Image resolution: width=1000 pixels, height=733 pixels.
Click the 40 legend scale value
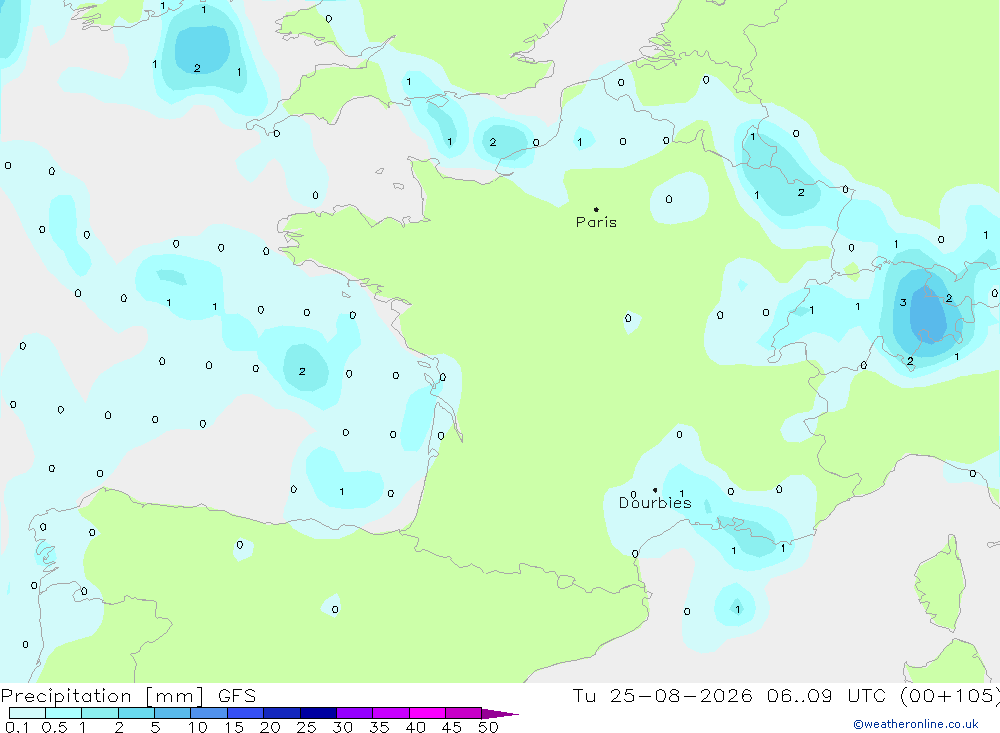tap(416, 727)
